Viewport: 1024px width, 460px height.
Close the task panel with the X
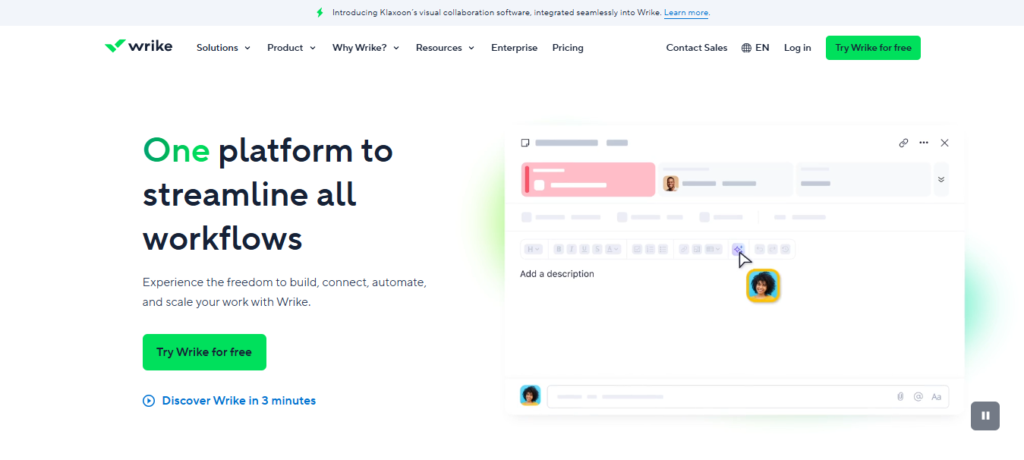click(944, 142)
